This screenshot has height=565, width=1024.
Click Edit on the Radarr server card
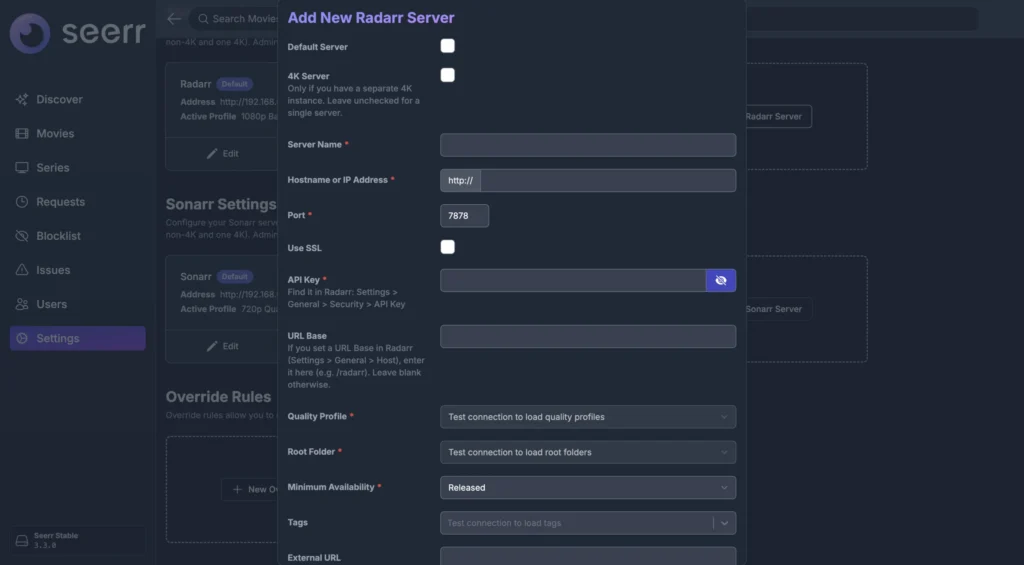click(223, 153)
